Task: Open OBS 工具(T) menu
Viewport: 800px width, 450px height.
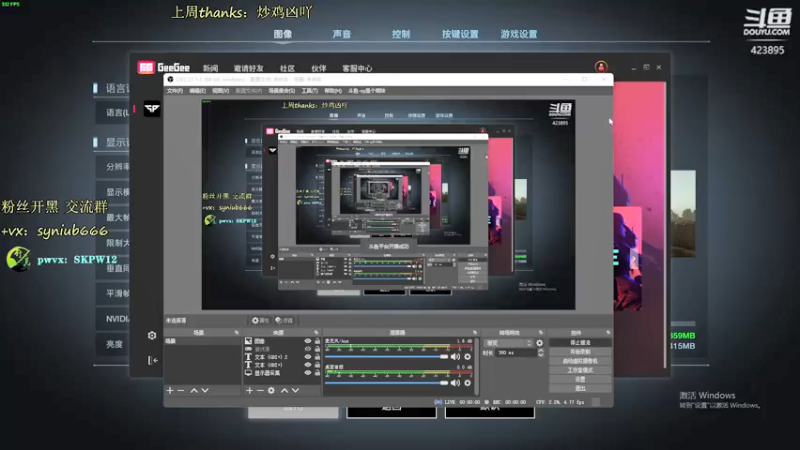Action: click(309, 91)
